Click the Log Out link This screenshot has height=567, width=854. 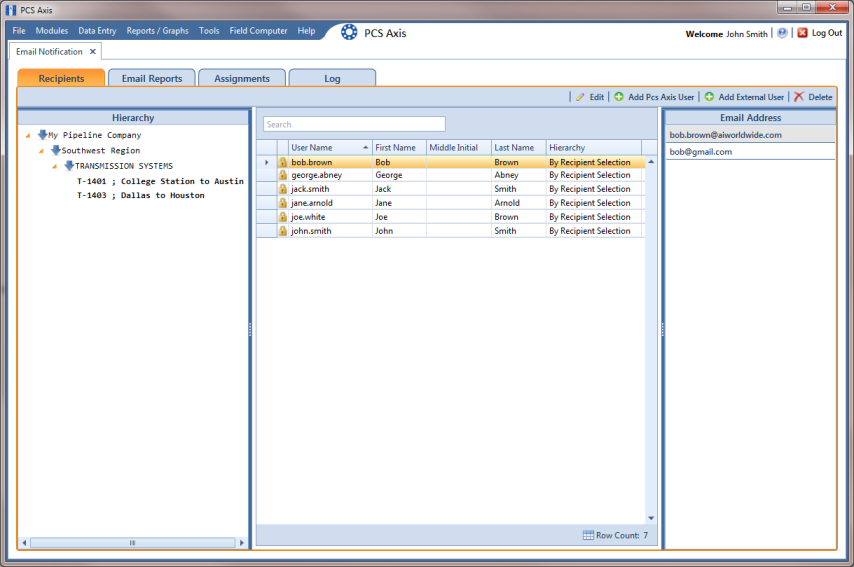827,33
